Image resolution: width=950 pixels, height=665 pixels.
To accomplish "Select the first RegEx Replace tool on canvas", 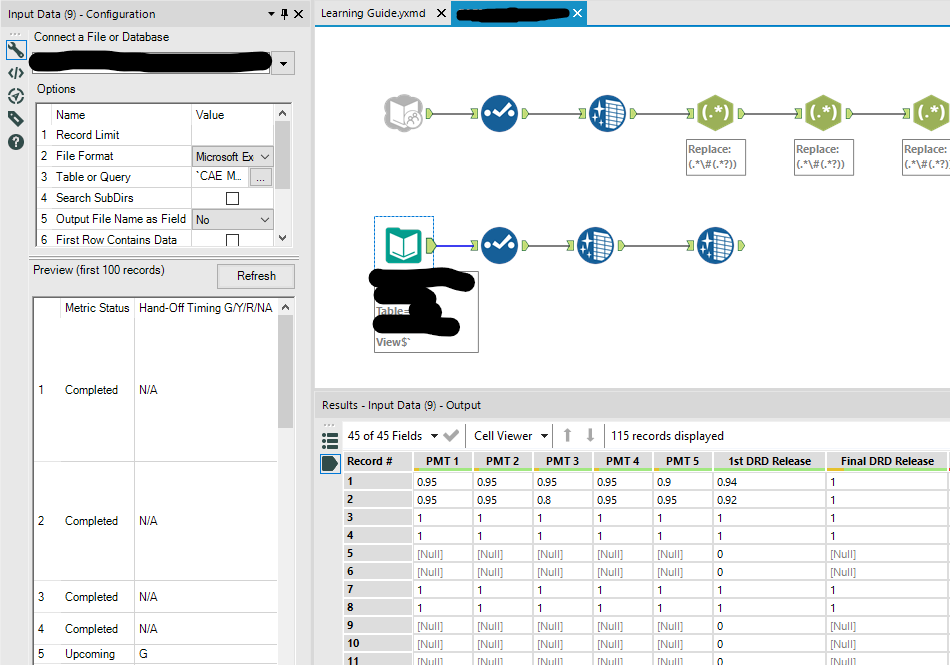I will click(x=715, y=112).
